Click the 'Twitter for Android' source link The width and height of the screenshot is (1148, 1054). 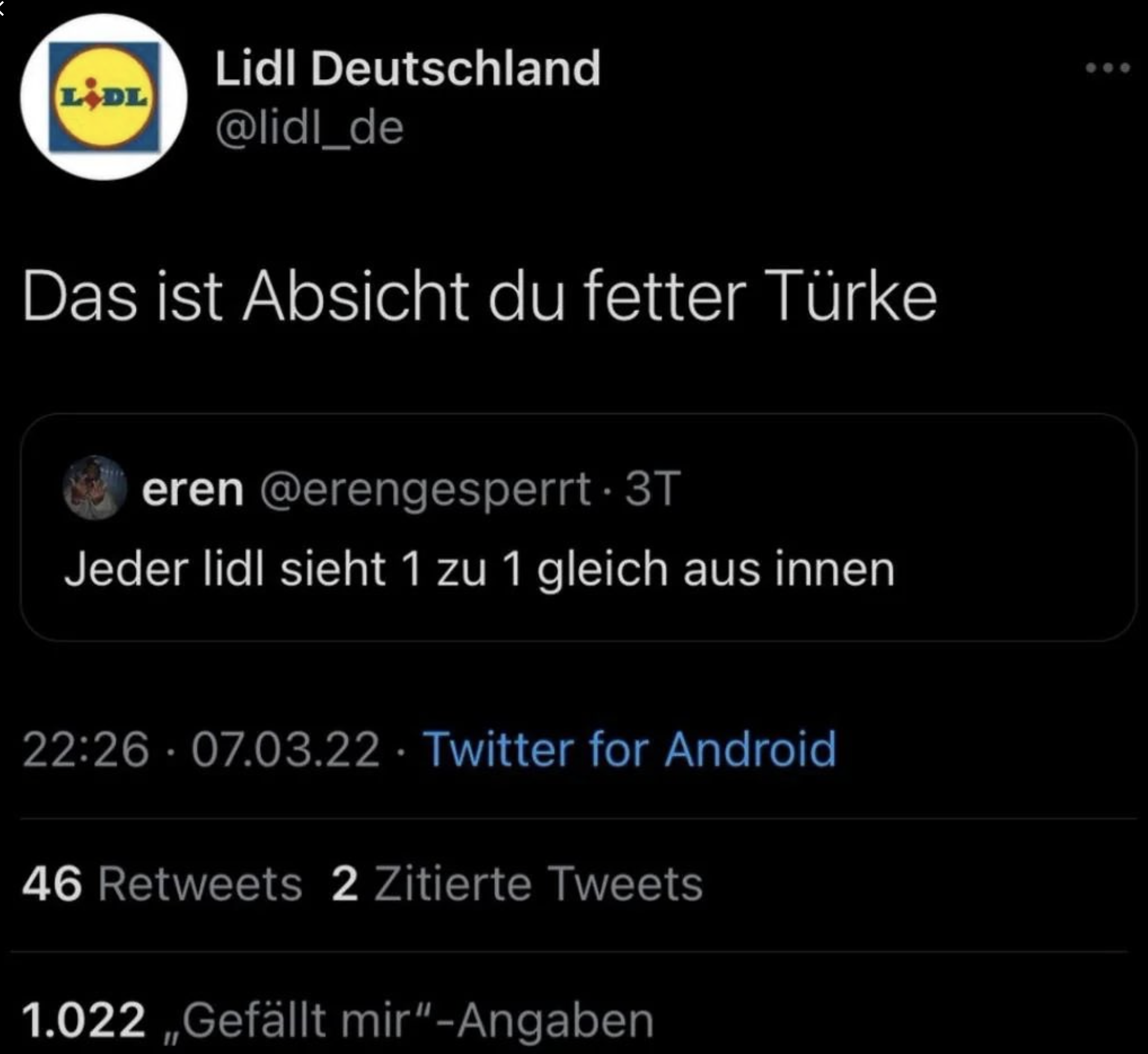[630, 749]
